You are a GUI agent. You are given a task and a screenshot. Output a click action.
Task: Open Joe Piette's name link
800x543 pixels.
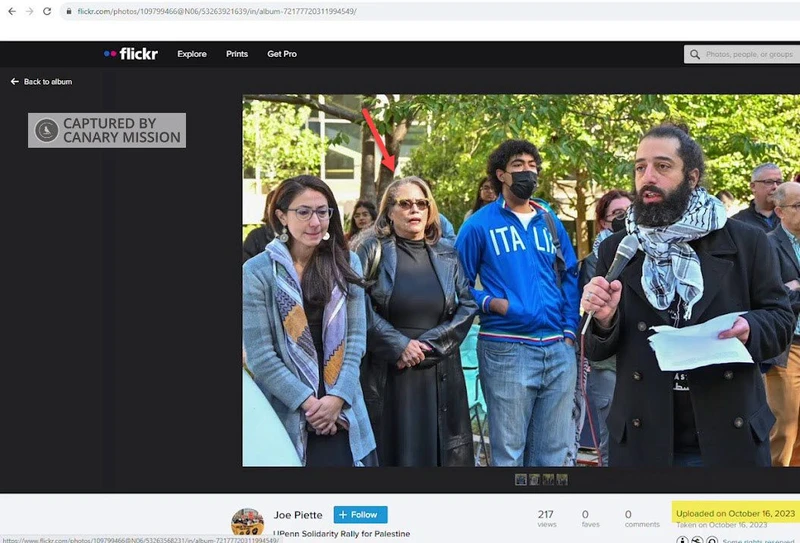(298, 515)
